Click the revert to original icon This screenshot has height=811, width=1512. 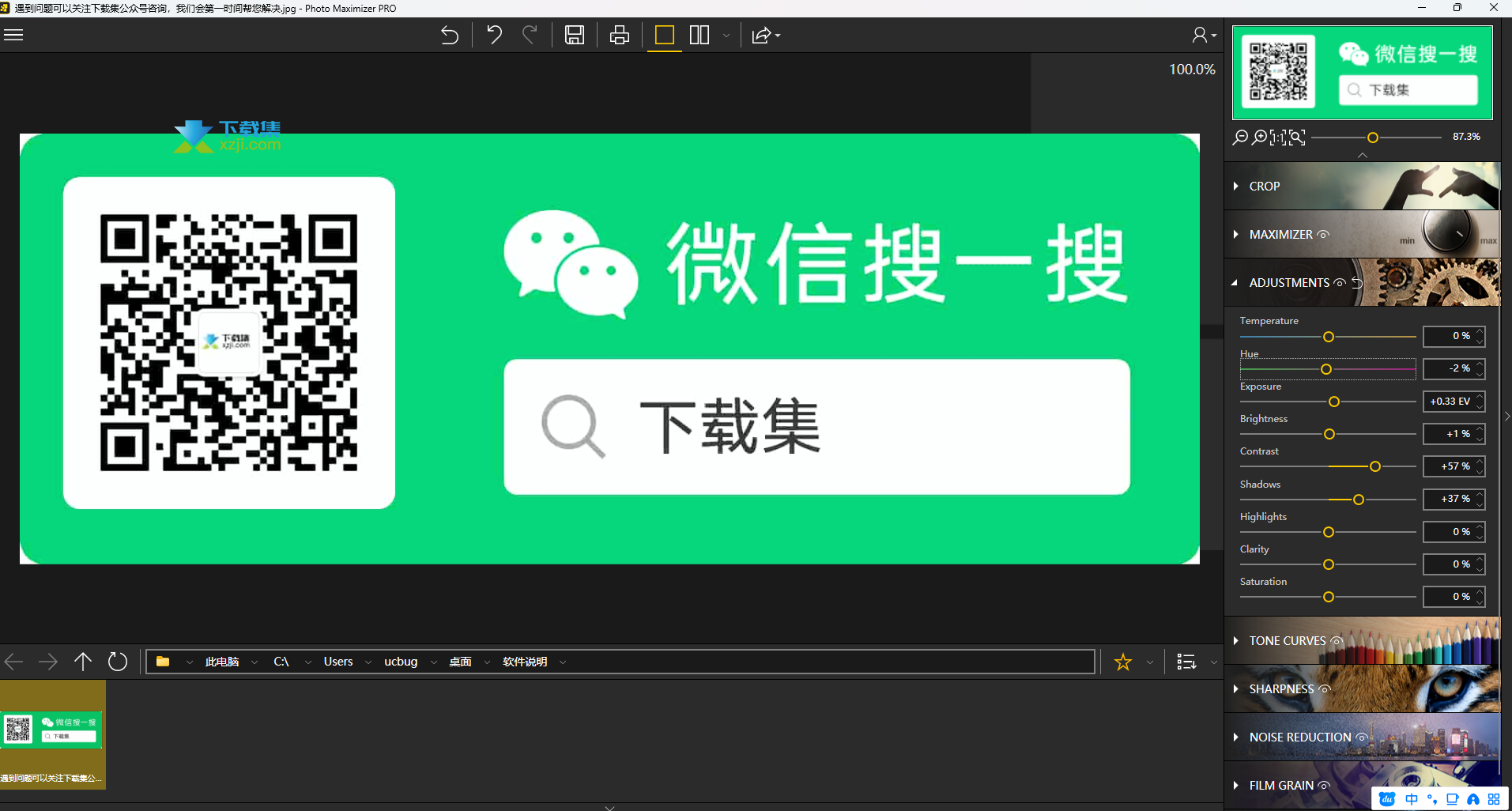450,35
